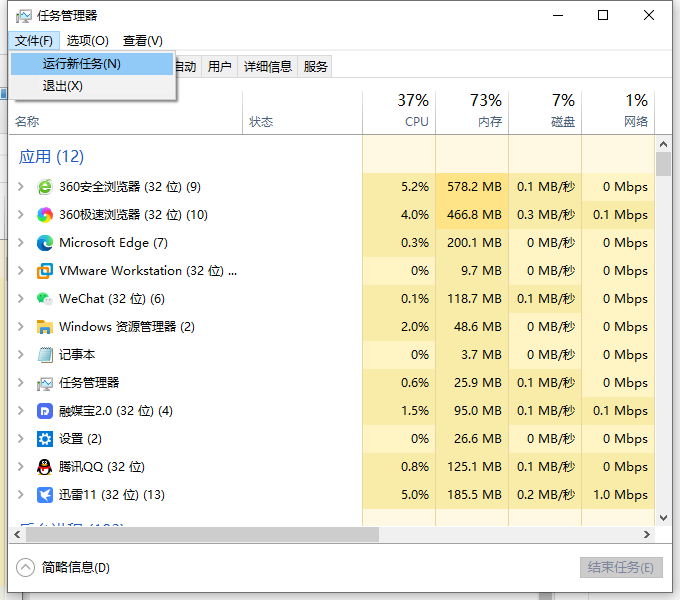
Task: Click the 360安全浏览器 app icon
Action: 45,187
